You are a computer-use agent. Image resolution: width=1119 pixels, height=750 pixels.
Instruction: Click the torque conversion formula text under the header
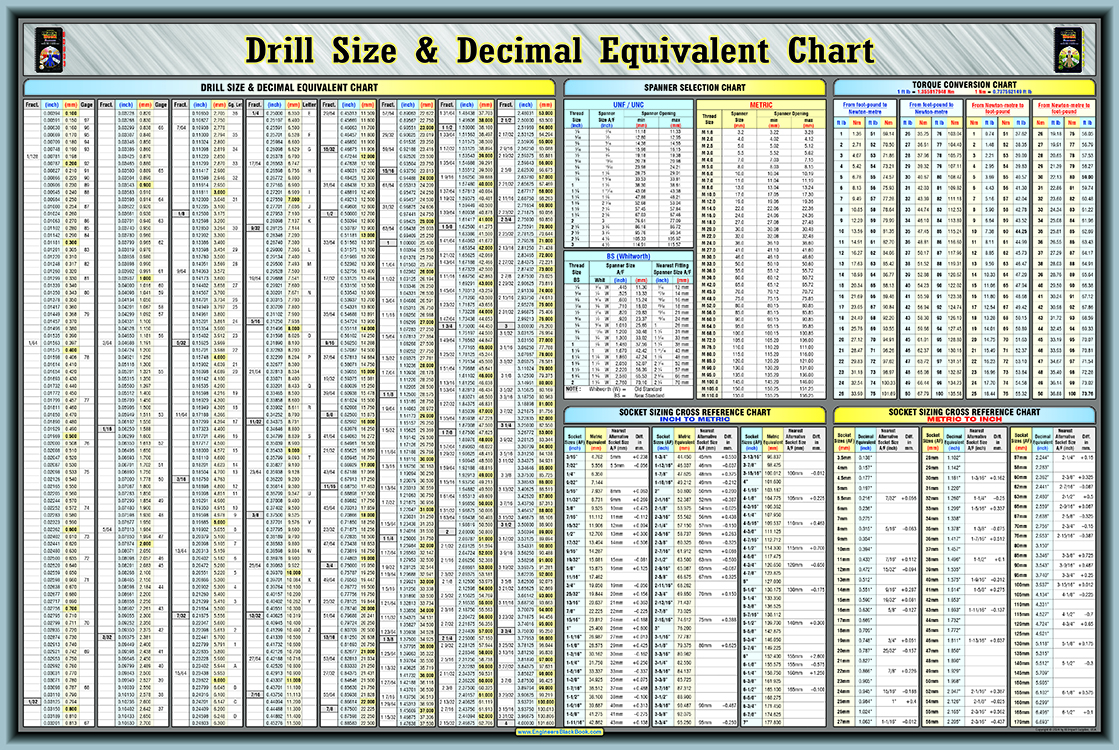click(x=965, y=92)
